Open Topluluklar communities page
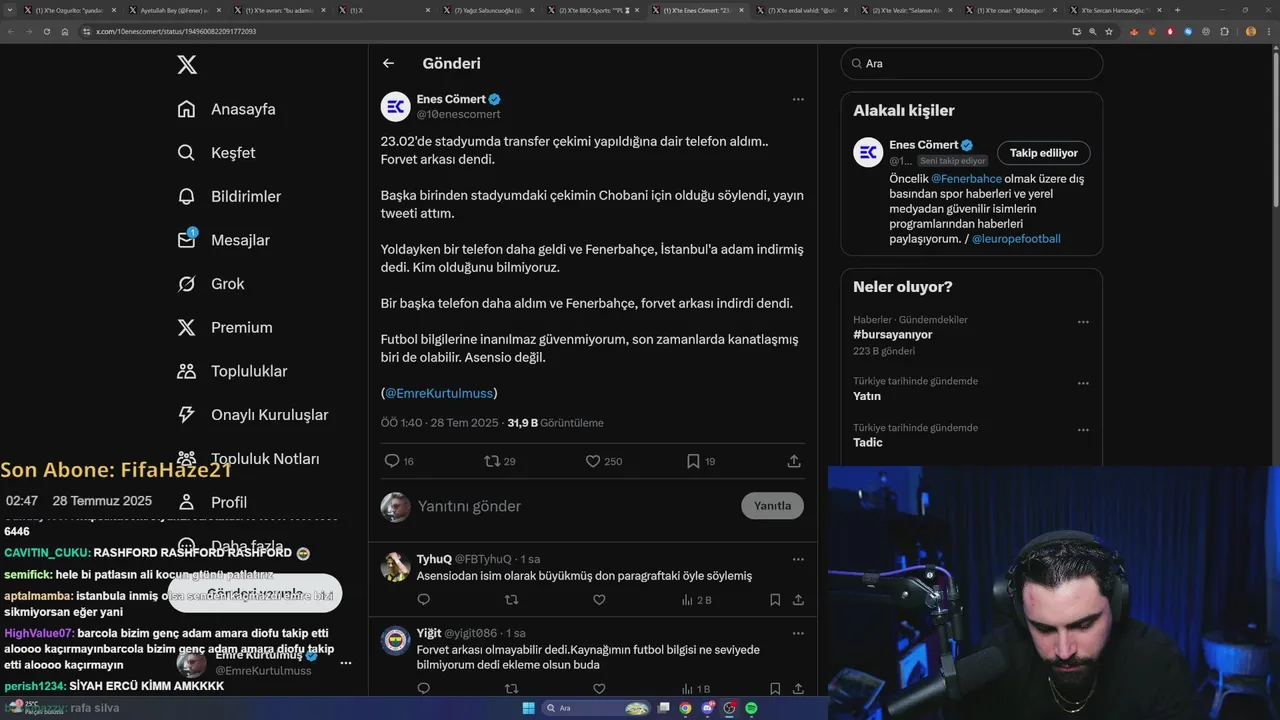 click(232, 371)
